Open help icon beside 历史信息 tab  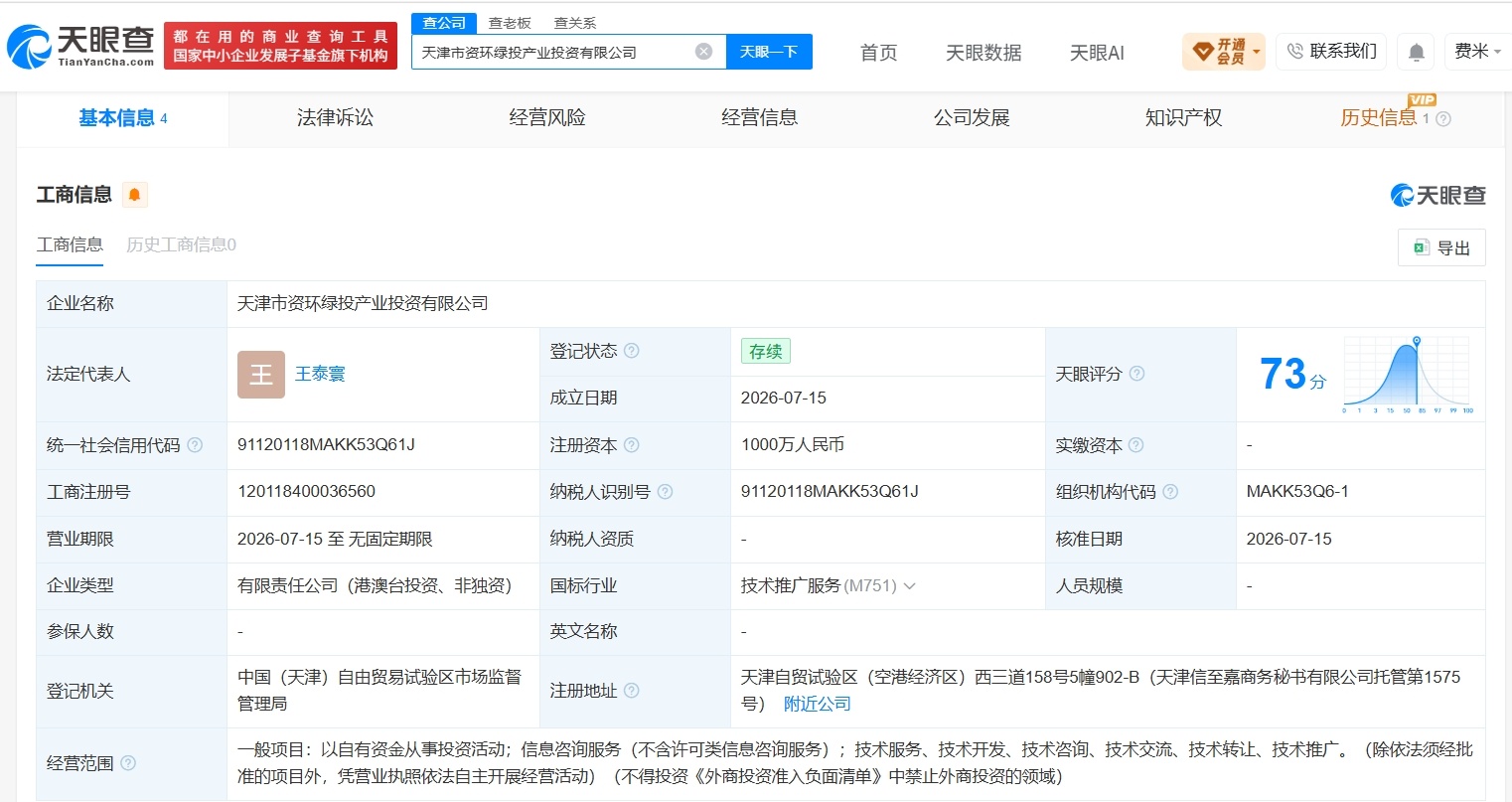click(x=1443, y=119)
